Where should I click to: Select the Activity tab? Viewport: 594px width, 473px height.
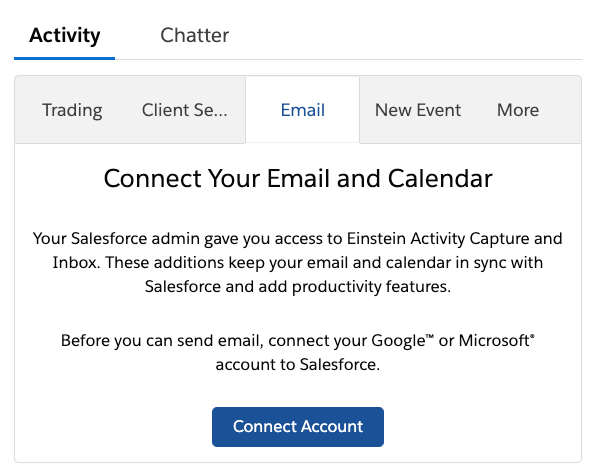(x=65, y=35)
